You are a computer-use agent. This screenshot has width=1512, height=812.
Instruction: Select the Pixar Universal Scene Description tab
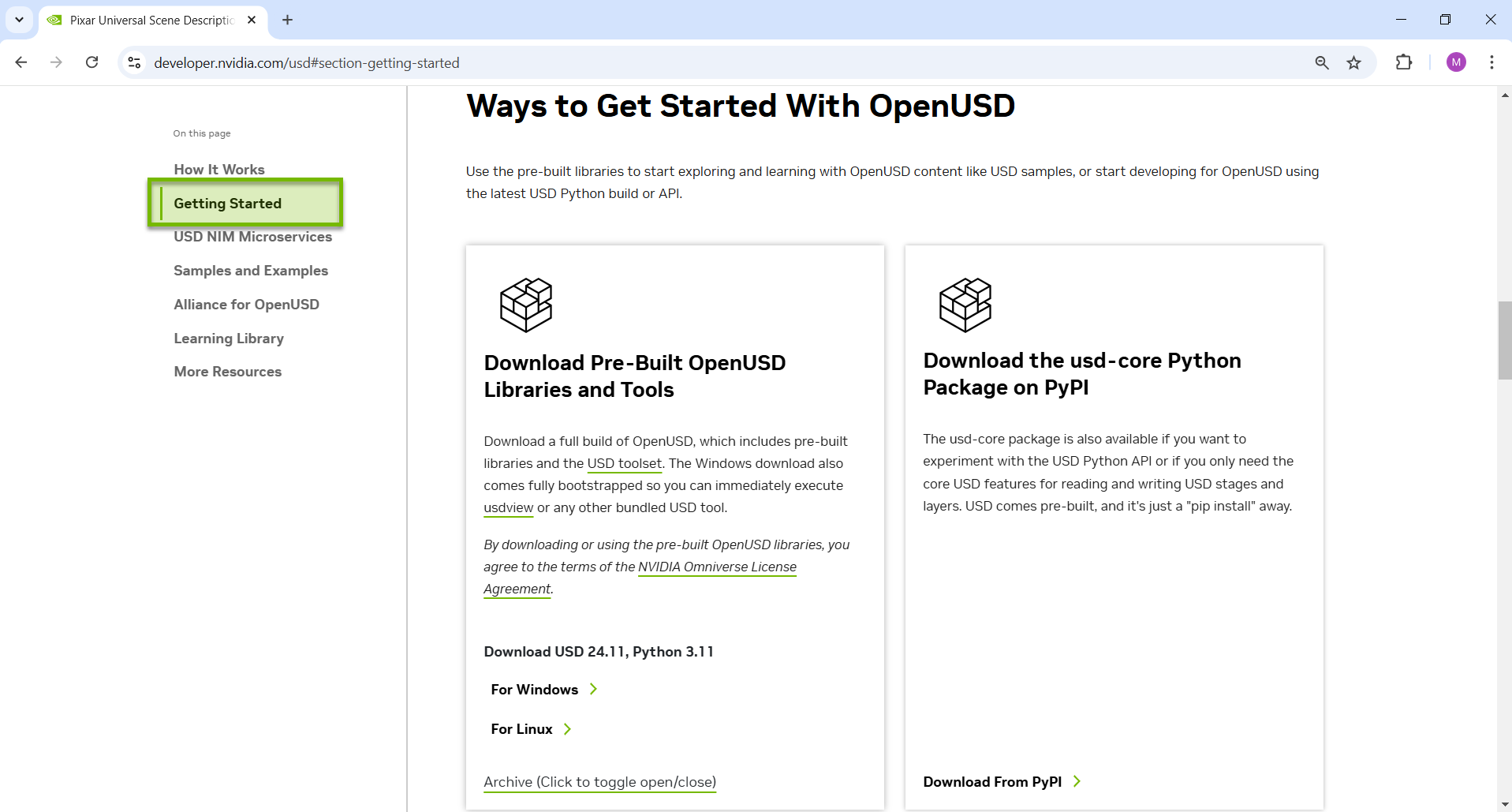pyautogui.click(x=151, y=20)
